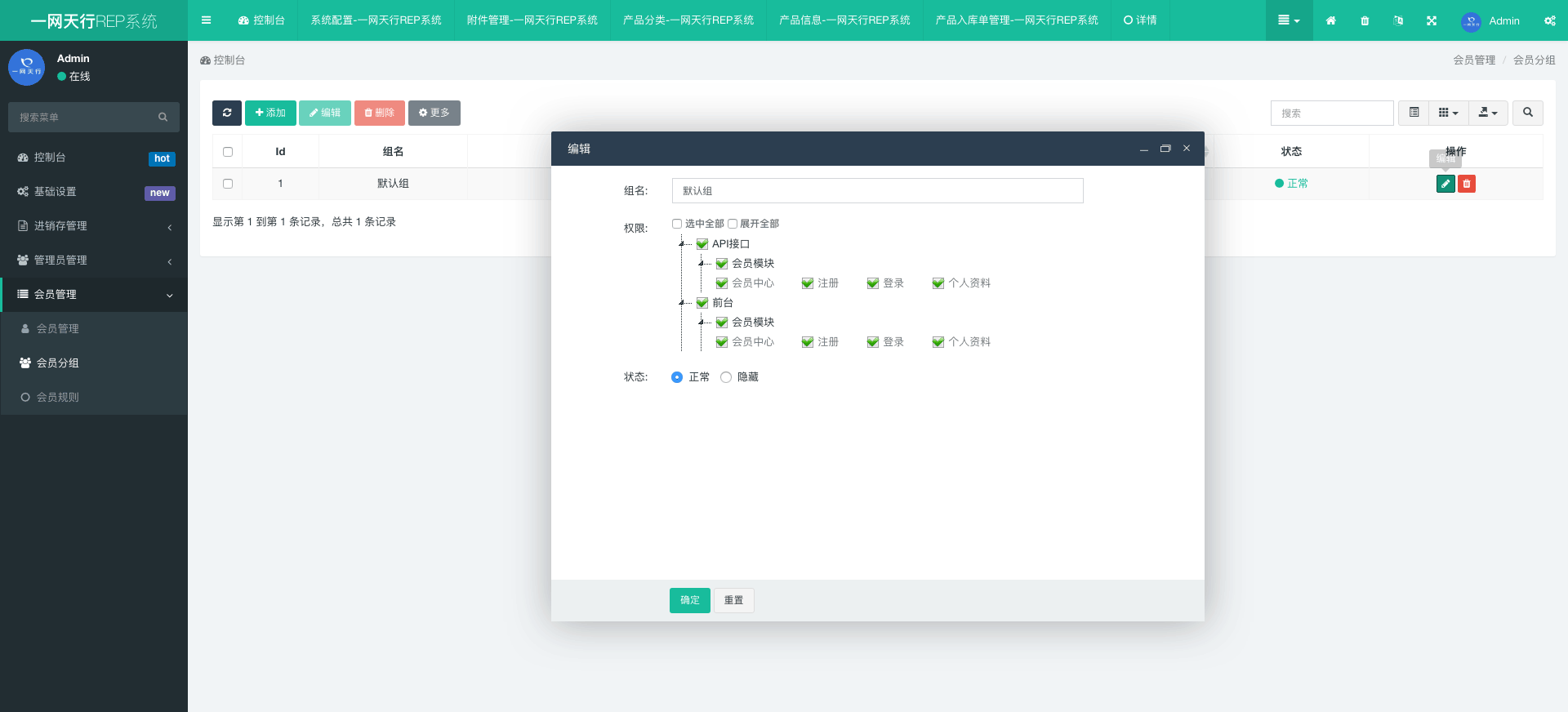Switch to the 产品信息 tab
Viewport: 1568px width, 712px height.
click(844, 20)
